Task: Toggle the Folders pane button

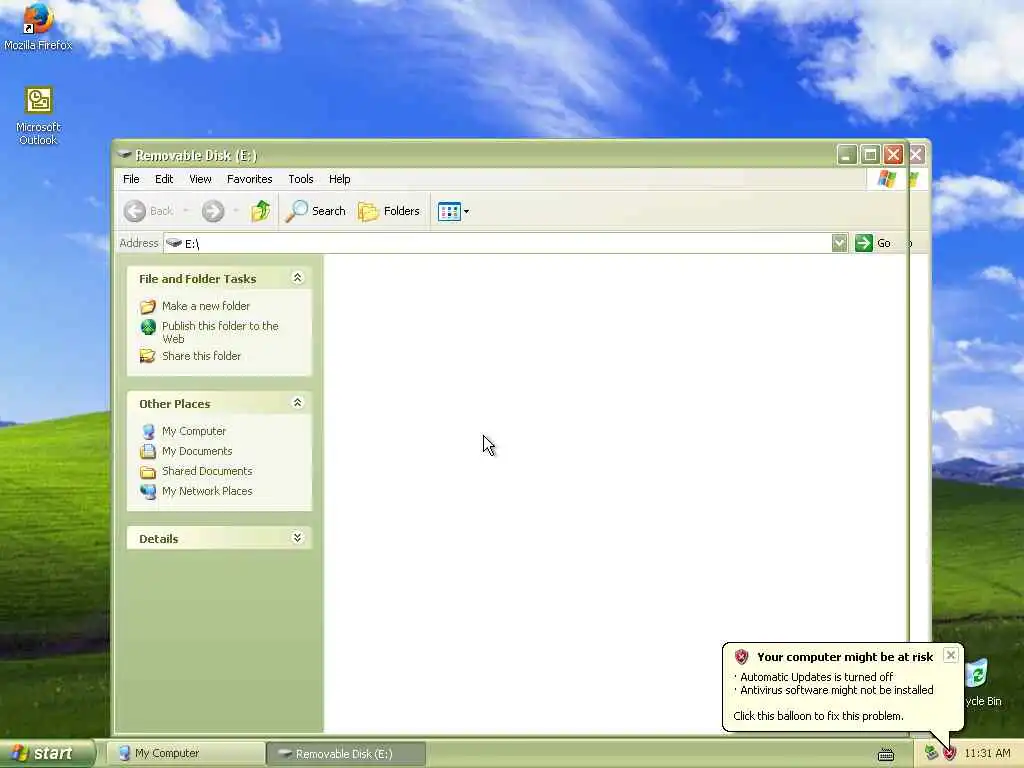Action: pos(389,211)
